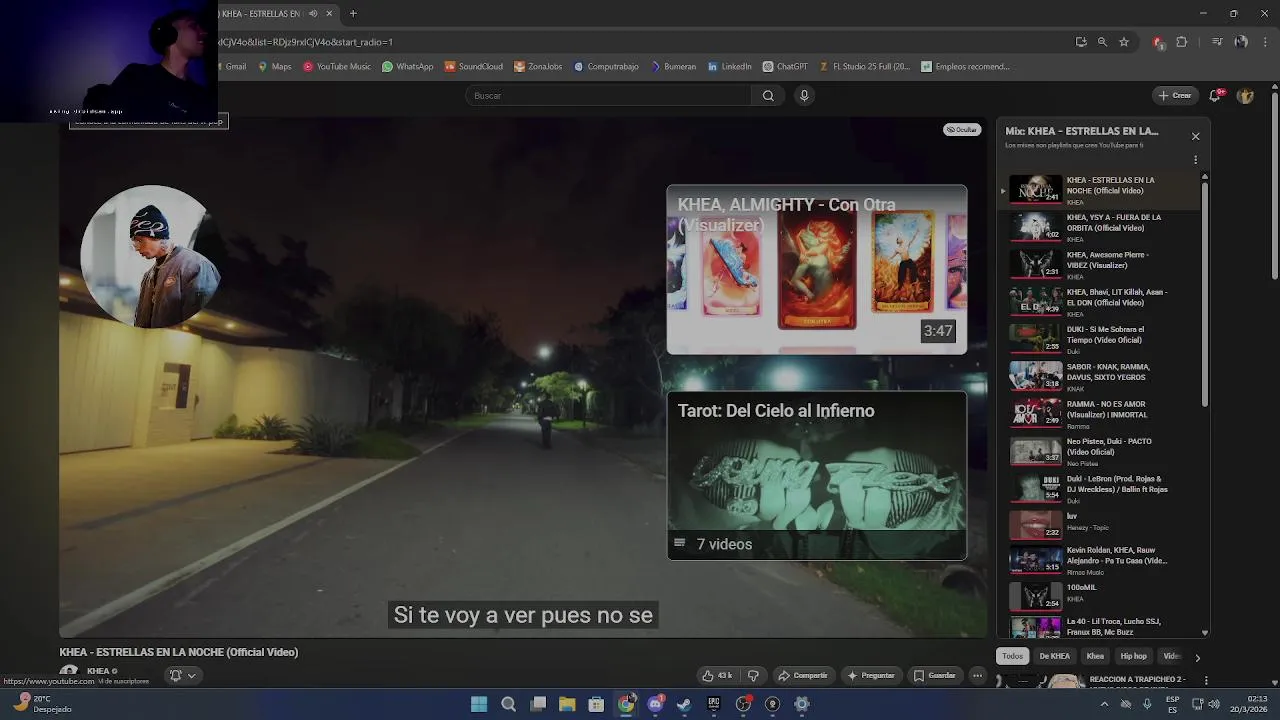Open Epic Games launcher taskbar icon

713,704
